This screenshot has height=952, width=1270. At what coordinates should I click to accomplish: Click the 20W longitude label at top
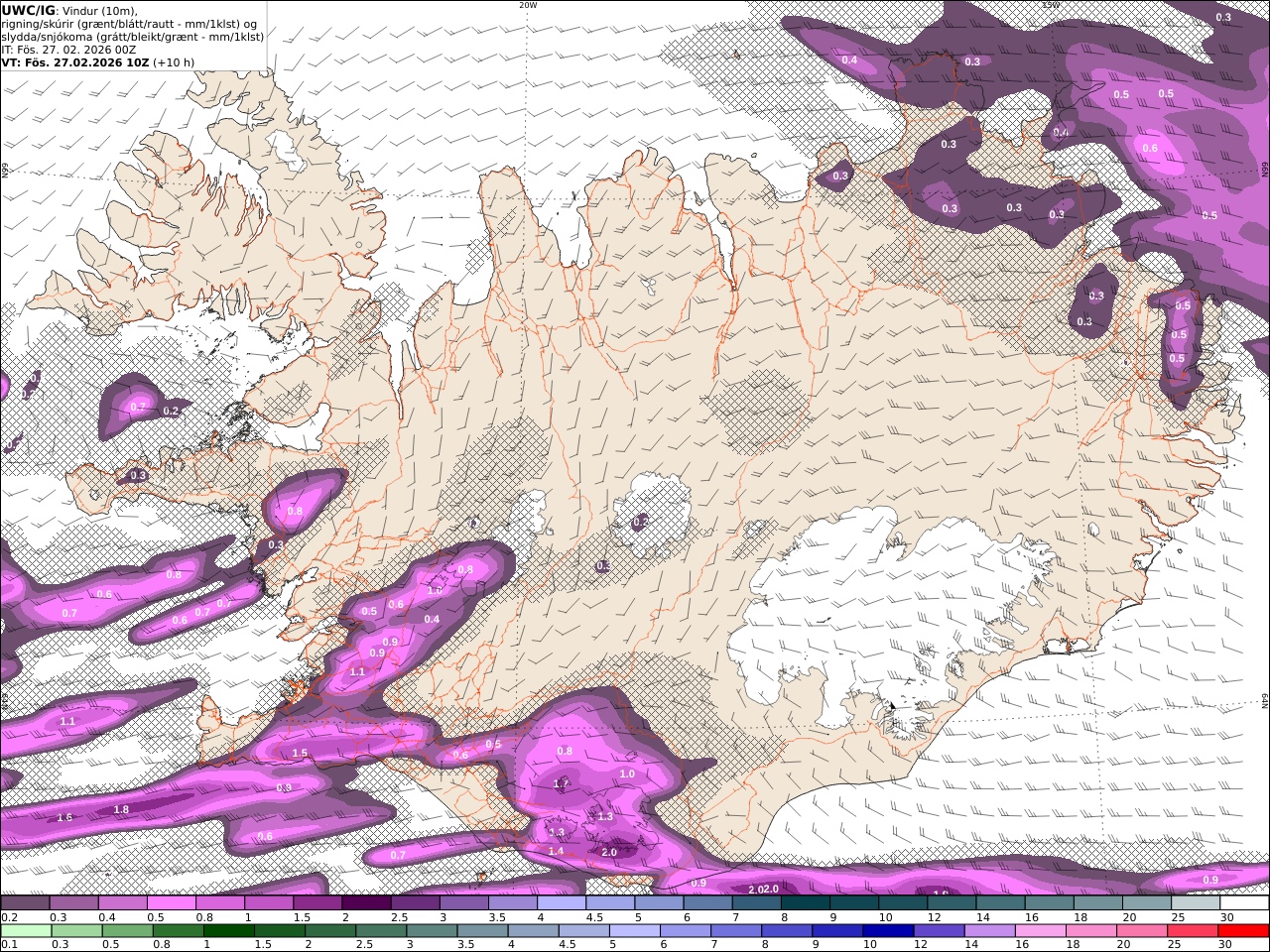coord(528,5)
